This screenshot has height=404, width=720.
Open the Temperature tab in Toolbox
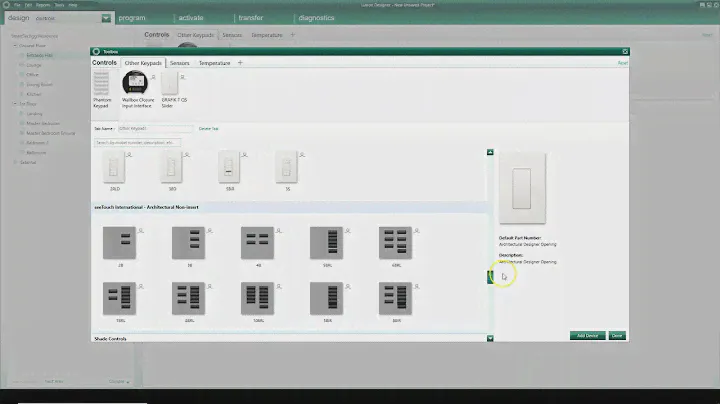[214, 62]
